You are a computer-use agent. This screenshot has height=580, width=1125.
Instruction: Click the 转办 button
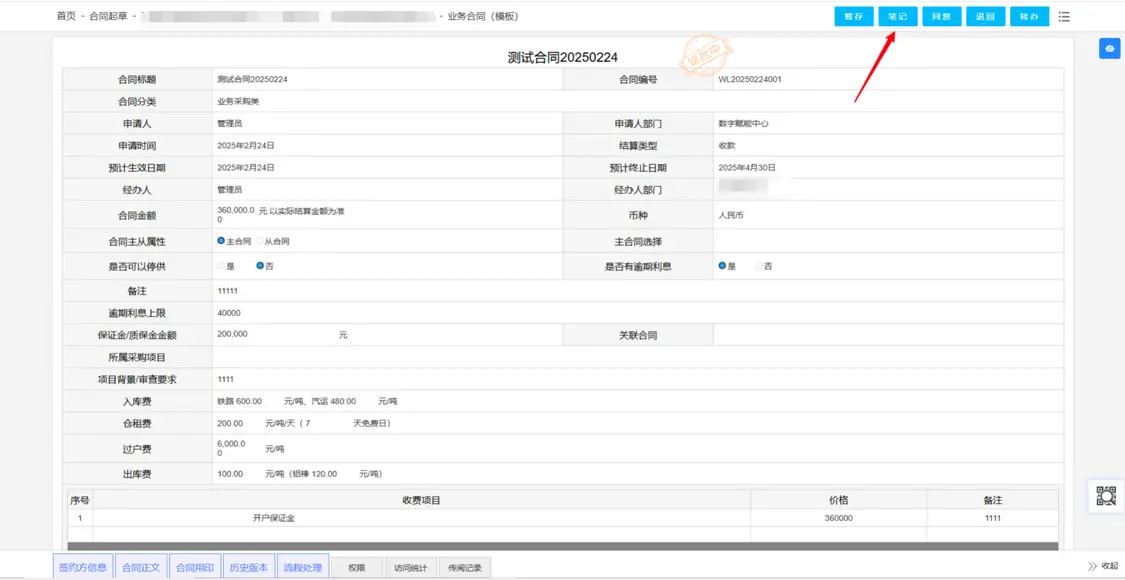tap(1030, 17)
